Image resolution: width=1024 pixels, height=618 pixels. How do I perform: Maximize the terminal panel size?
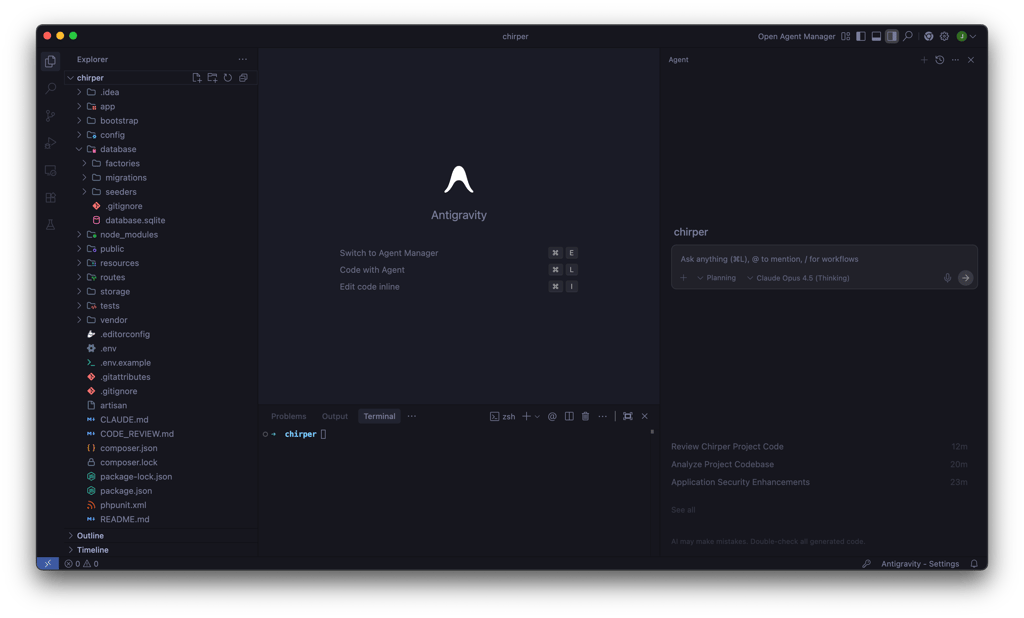pos(628,416)
